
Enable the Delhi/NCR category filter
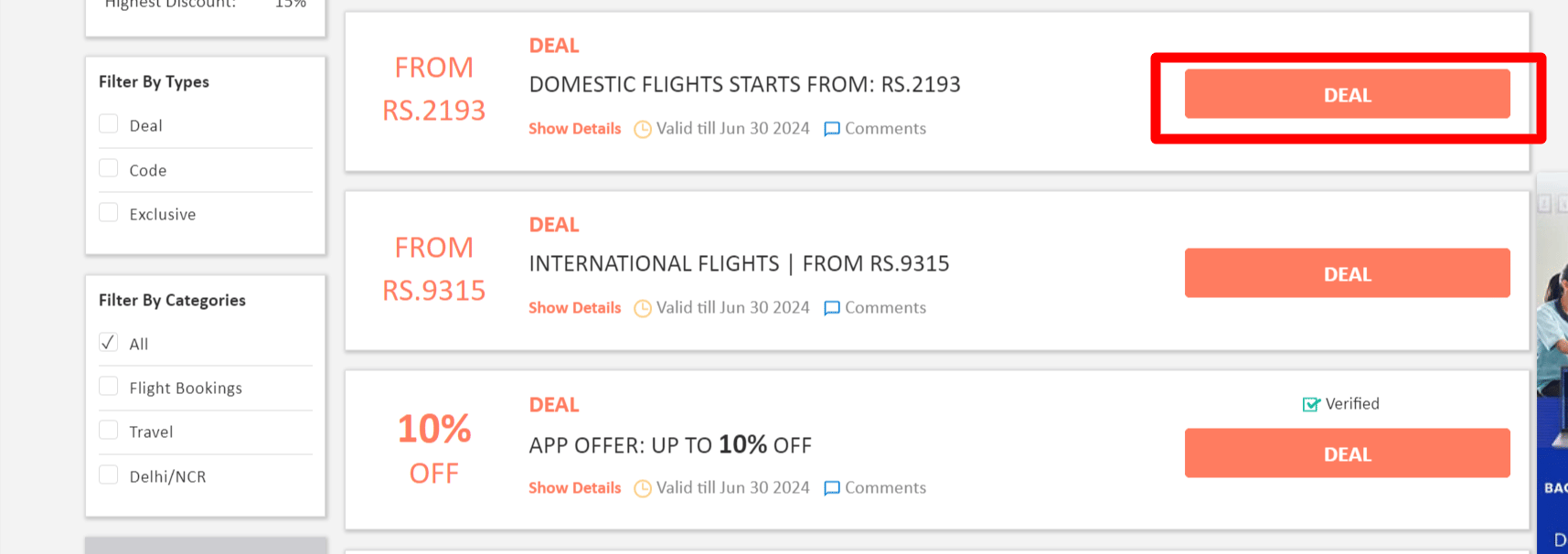[x=108, y=474]
